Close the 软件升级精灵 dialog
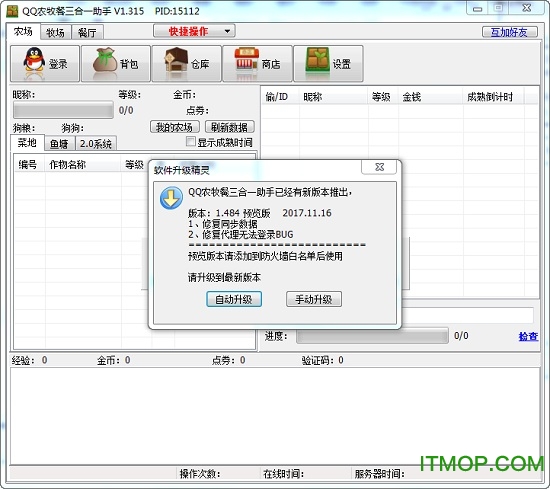Image resolution: width=550 pixels, height=489 pixels. point(379,167)
